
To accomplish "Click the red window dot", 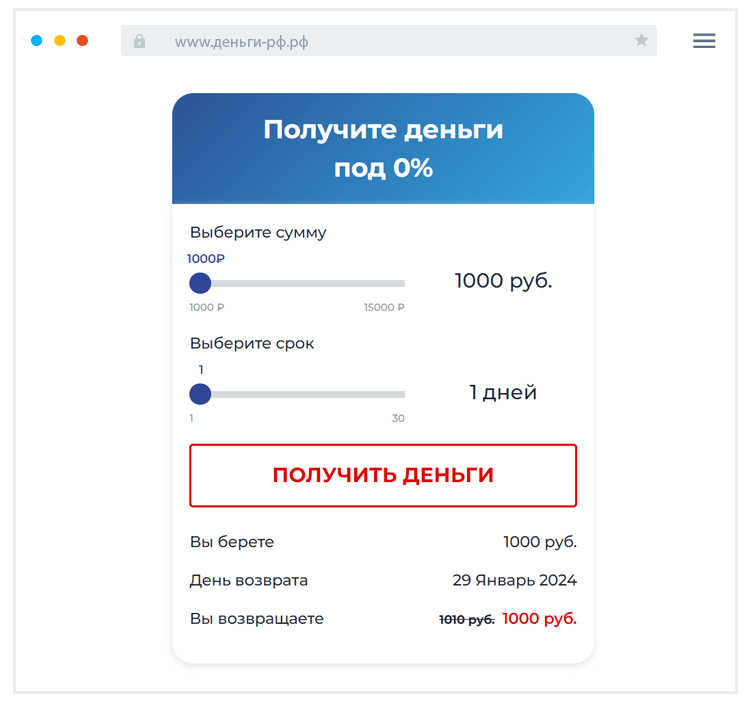I will [83, 41].
